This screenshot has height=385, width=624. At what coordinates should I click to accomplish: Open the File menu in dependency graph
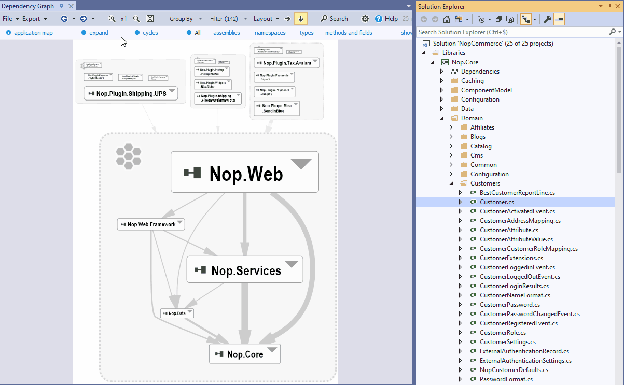coord(10,19)
